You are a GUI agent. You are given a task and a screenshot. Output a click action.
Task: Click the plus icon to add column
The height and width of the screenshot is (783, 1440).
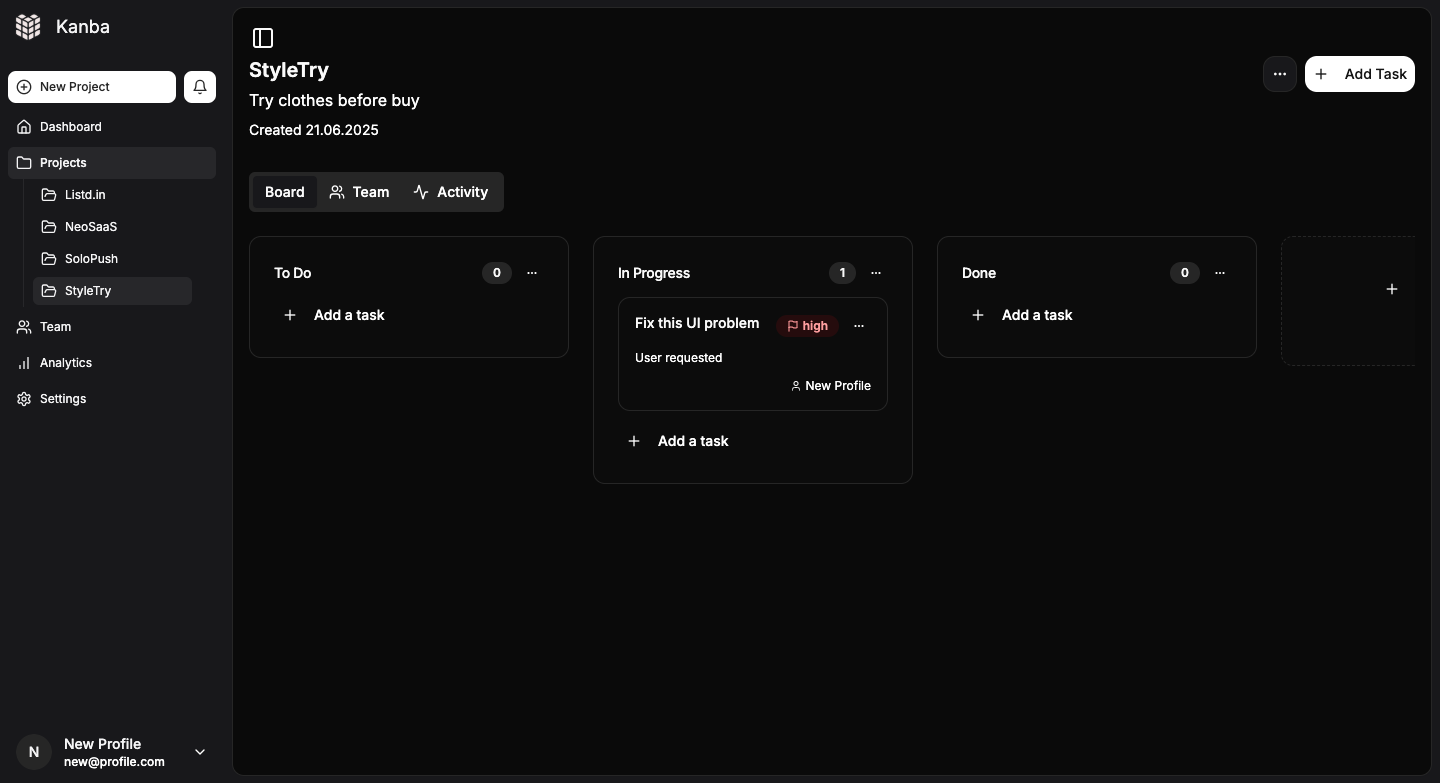(x=1391, y=289)
